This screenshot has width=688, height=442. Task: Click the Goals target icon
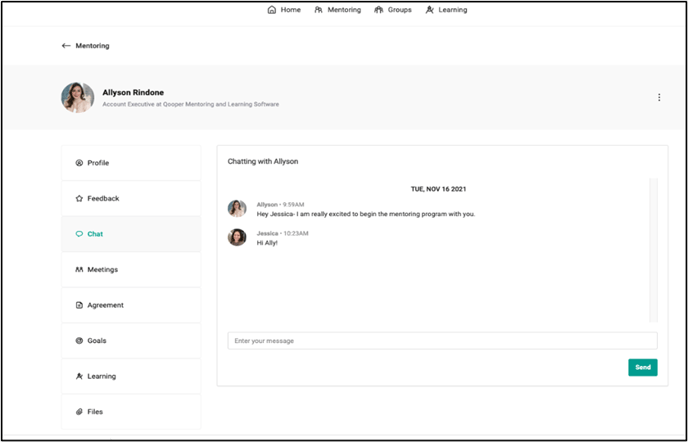pos(79,341)
